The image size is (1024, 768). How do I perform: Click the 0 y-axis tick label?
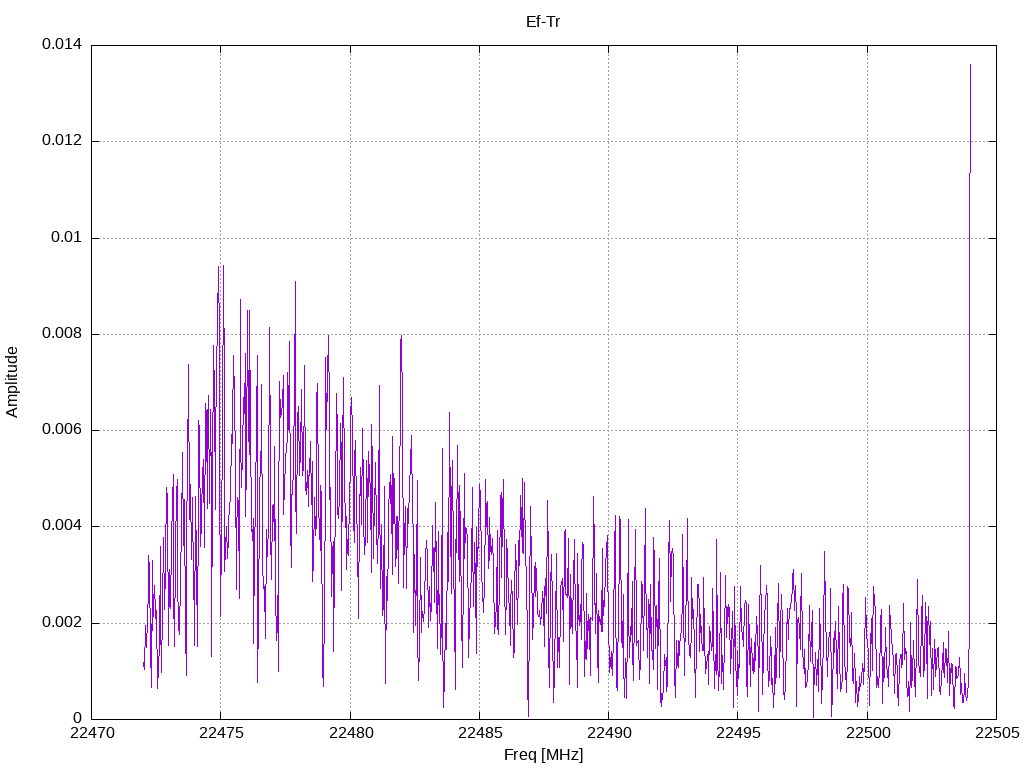pos(78,718)
